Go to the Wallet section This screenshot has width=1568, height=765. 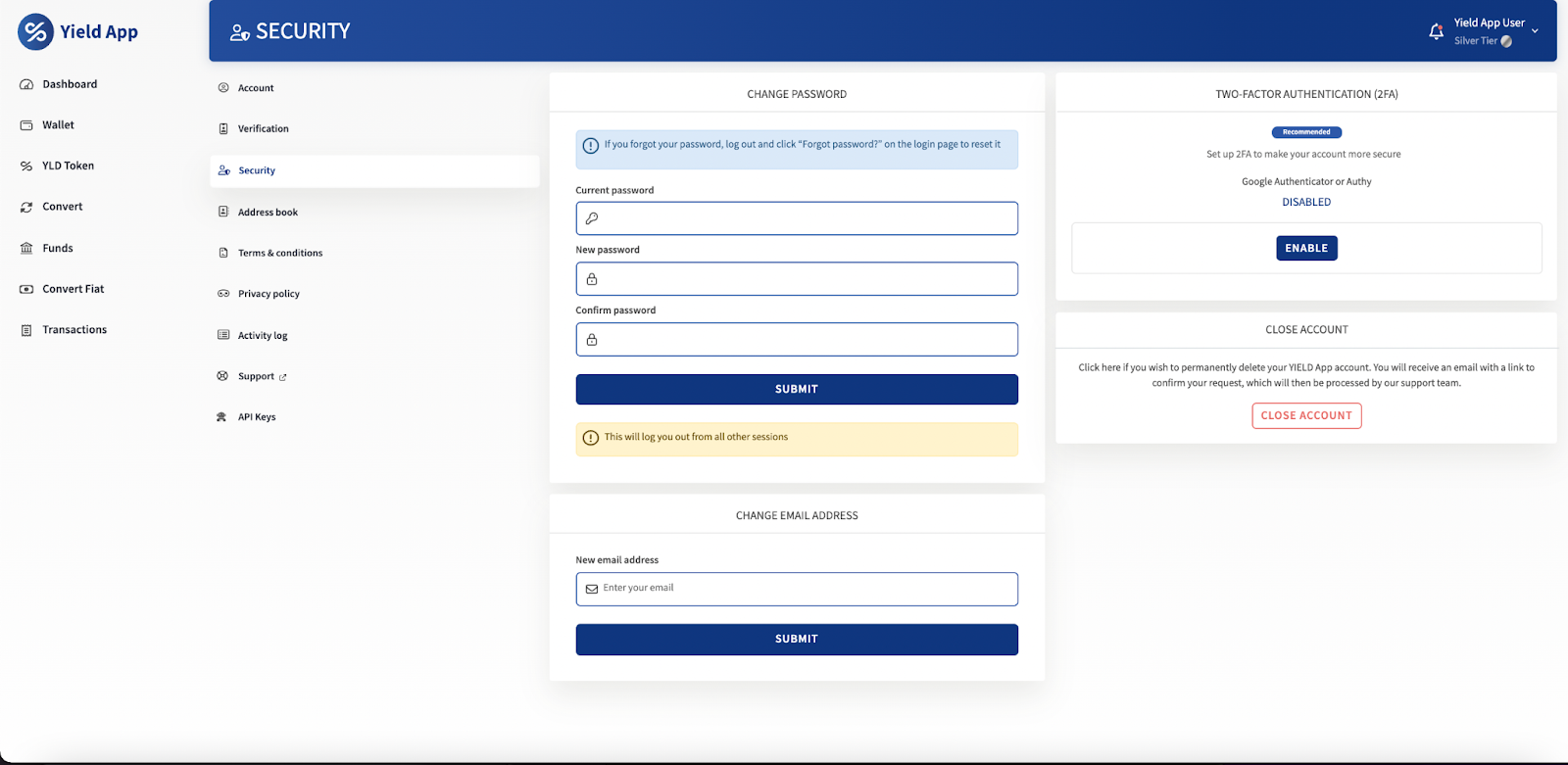58,125
